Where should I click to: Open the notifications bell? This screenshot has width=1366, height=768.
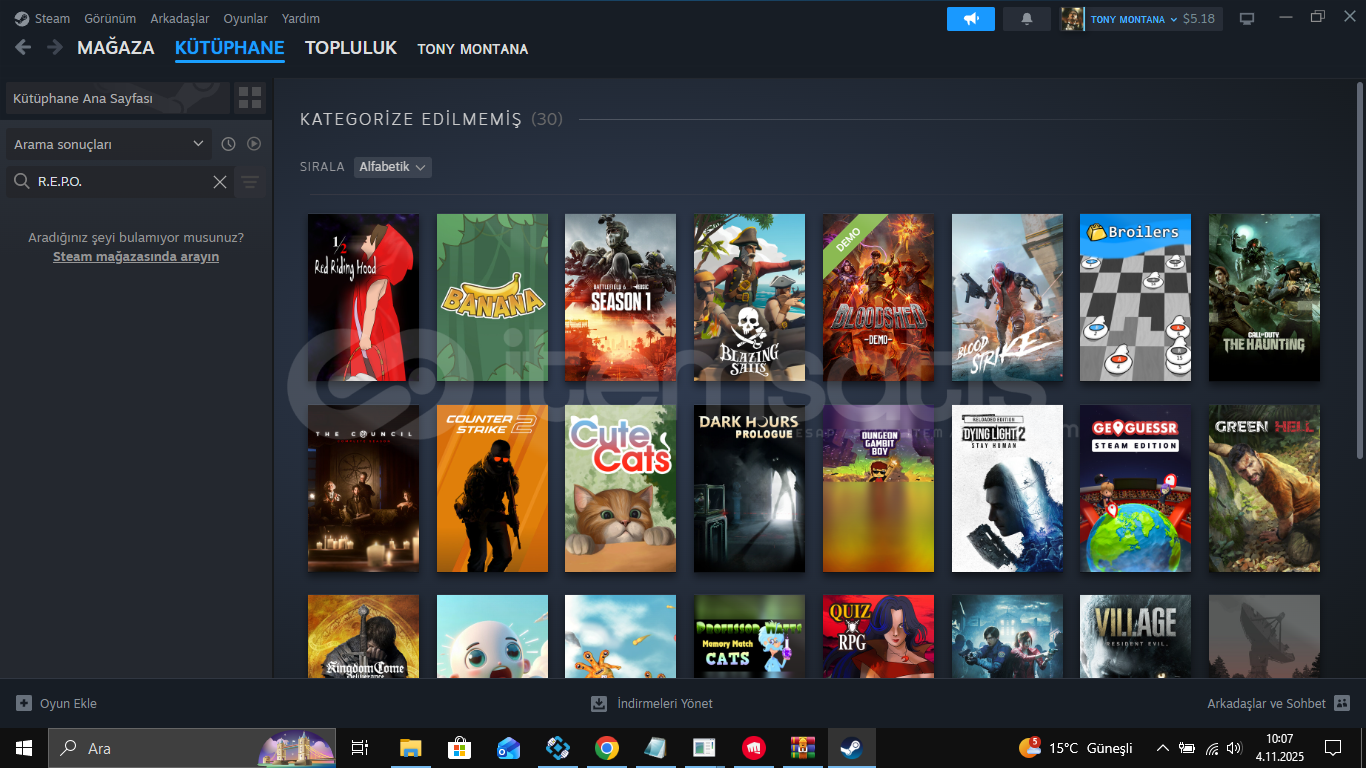pos(1026,19)
